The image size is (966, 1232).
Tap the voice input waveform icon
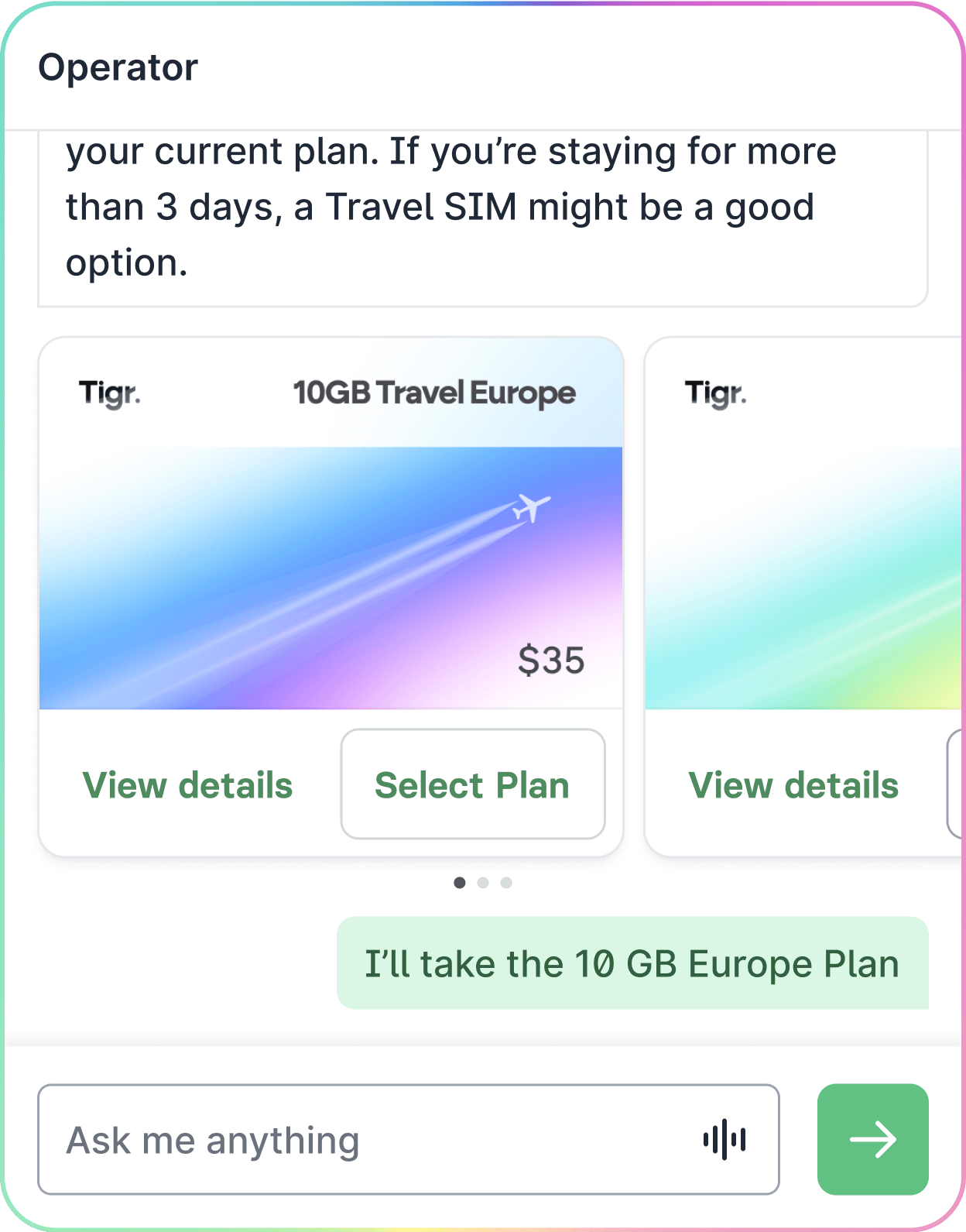pos(724,1139)
